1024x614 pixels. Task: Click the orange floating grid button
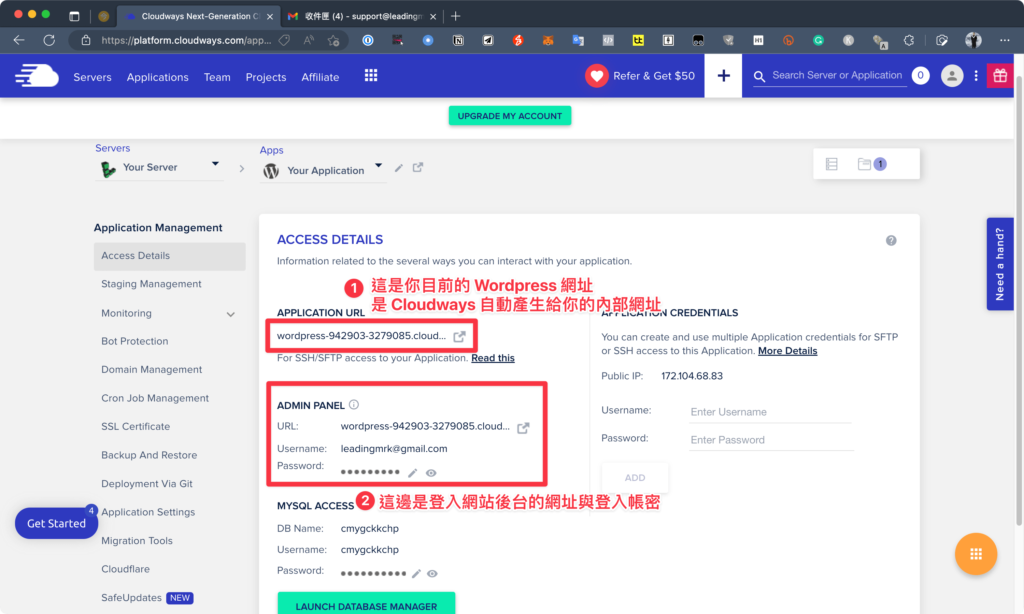pyautogui.click(x=976, y=554)
